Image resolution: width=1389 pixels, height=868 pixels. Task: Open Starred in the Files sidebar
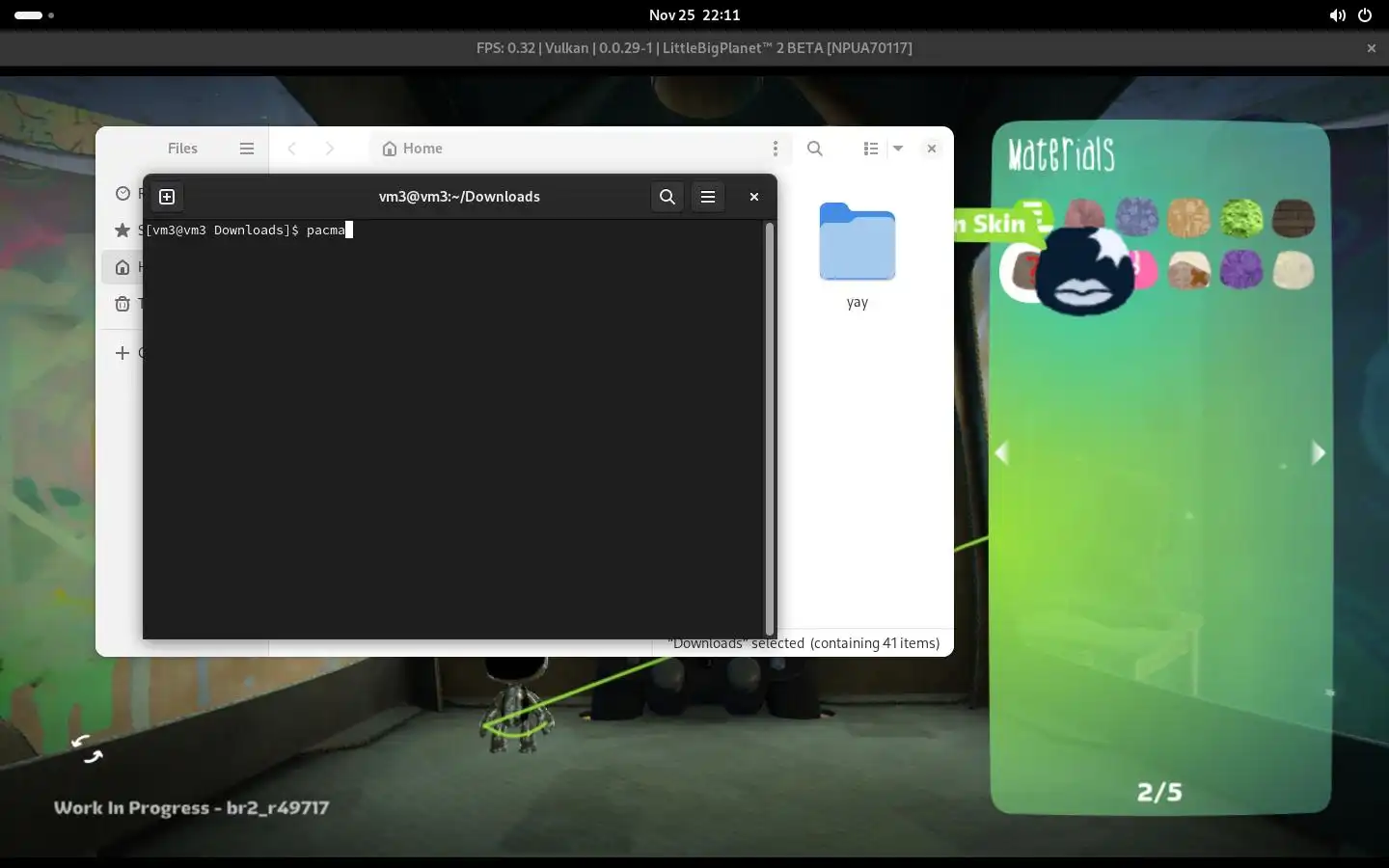pos(123,231)
